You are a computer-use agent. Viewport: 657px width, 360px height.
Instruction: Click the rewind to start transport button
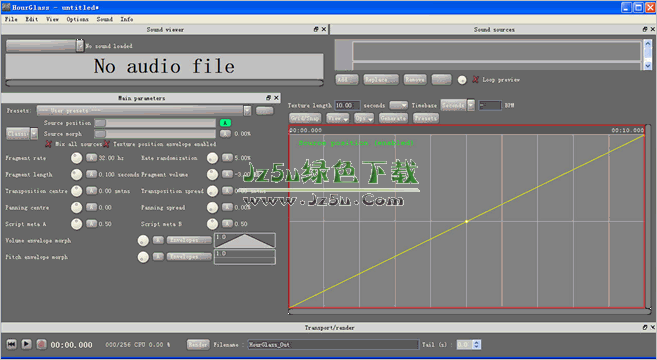(x=12, y=344)
